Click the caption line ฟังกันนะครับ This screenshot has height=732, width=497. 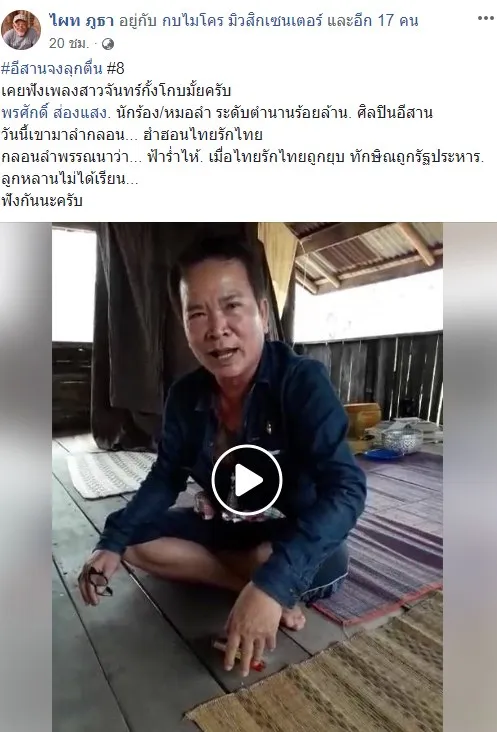(42, 201)
